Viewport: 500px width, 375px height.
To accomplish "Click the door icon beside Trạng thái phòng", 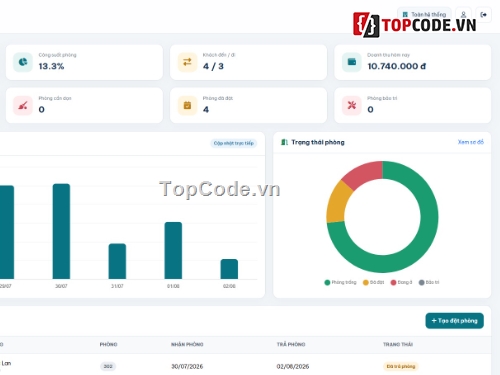I will tap(284, 142).
